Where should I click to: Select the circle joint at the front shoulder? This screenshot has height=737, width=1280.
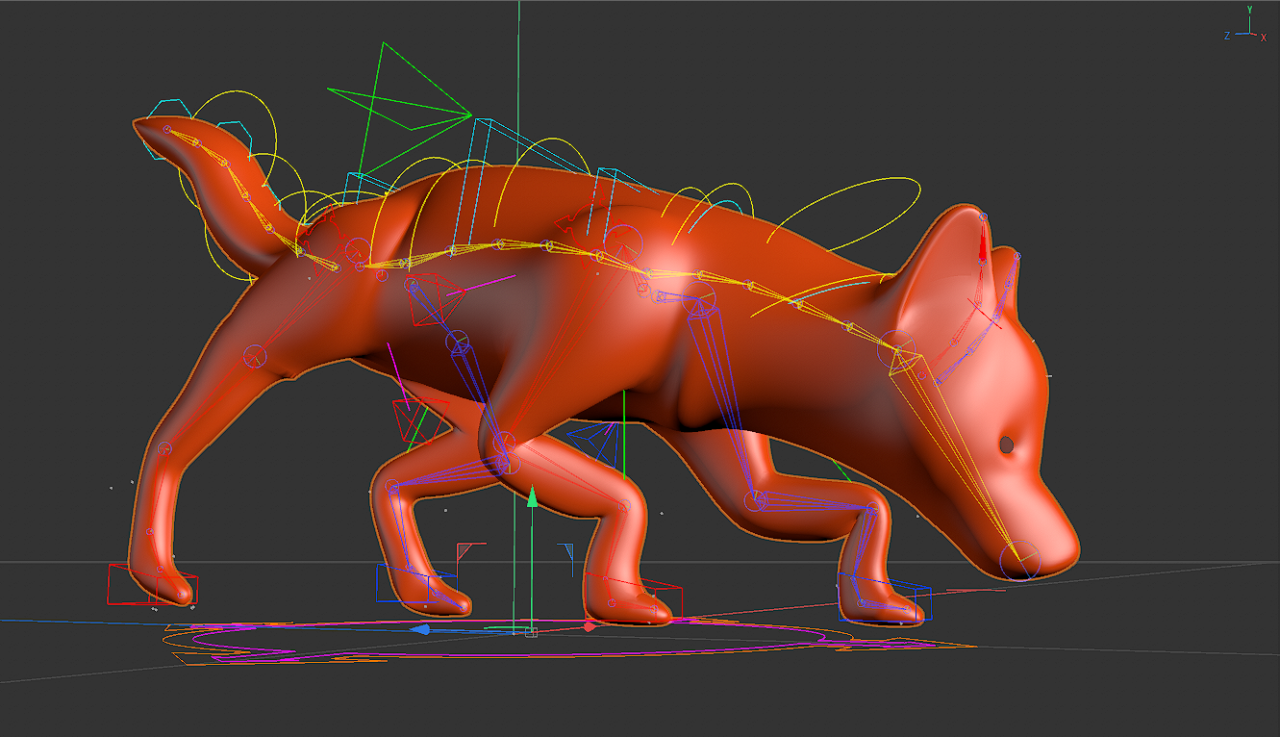[622, 240]
